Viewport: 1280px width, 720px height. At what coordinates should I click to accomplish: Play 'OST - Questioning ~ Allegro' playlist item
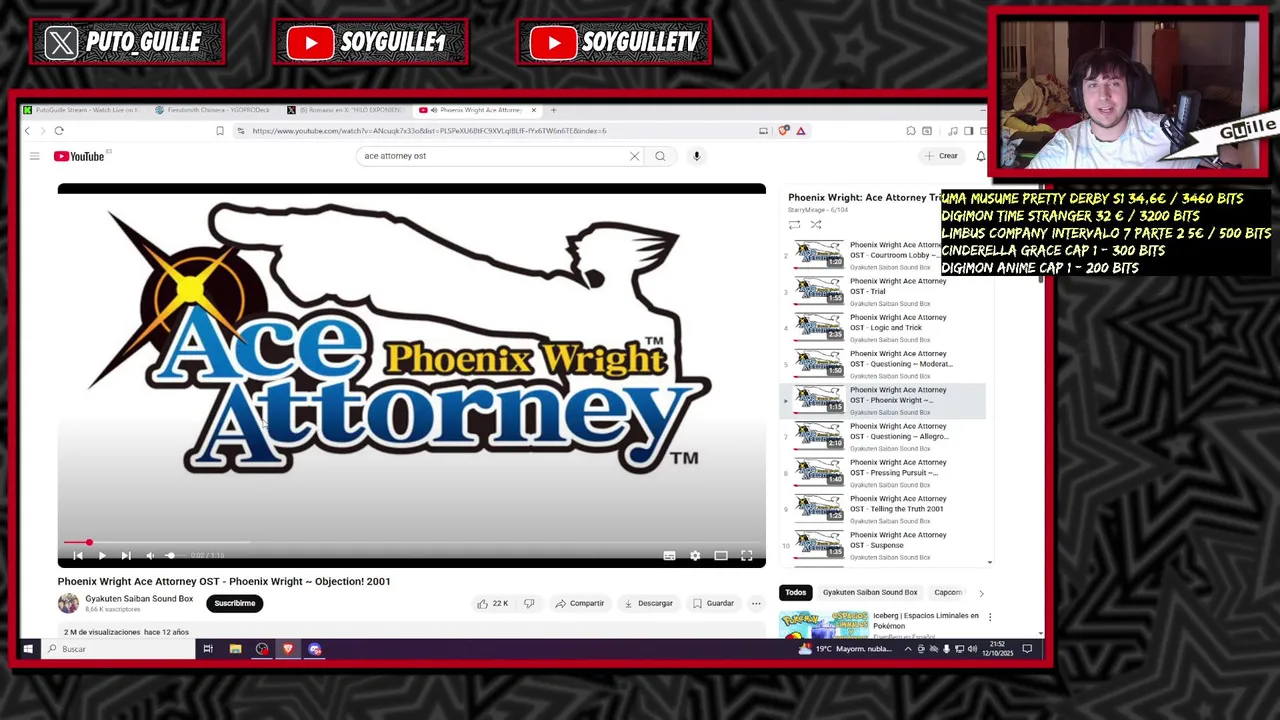pos(883,436)
